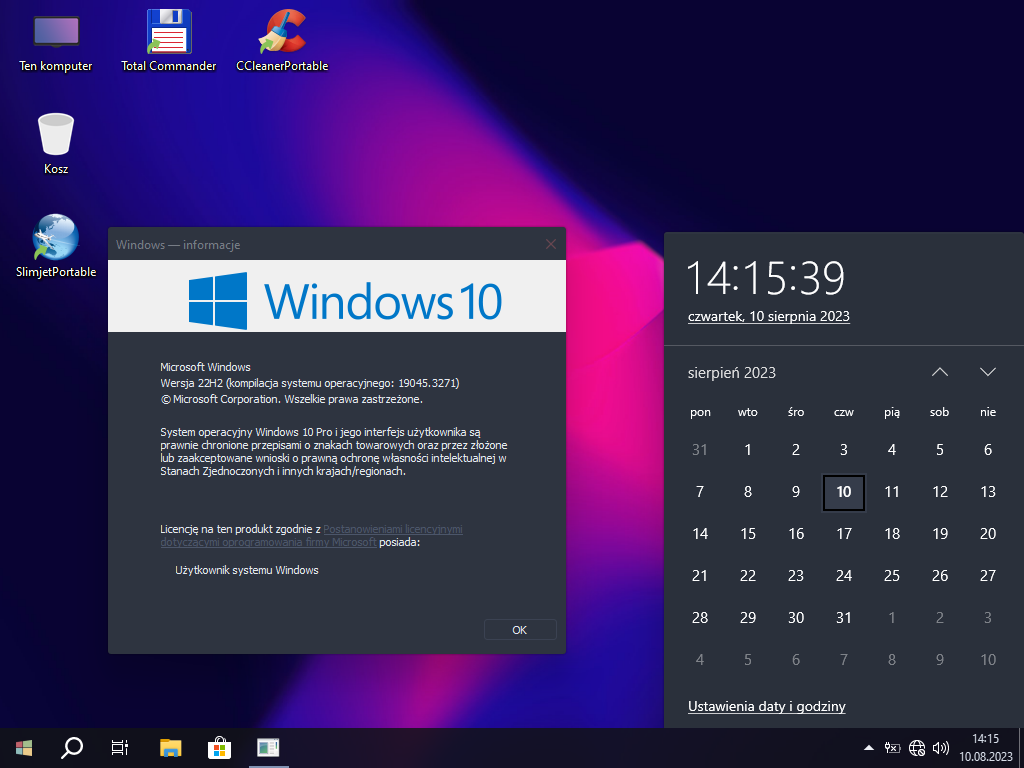Click the sierpień 2023 month header
This screenshot has width=1024, height=768.
tap(732, 373)
